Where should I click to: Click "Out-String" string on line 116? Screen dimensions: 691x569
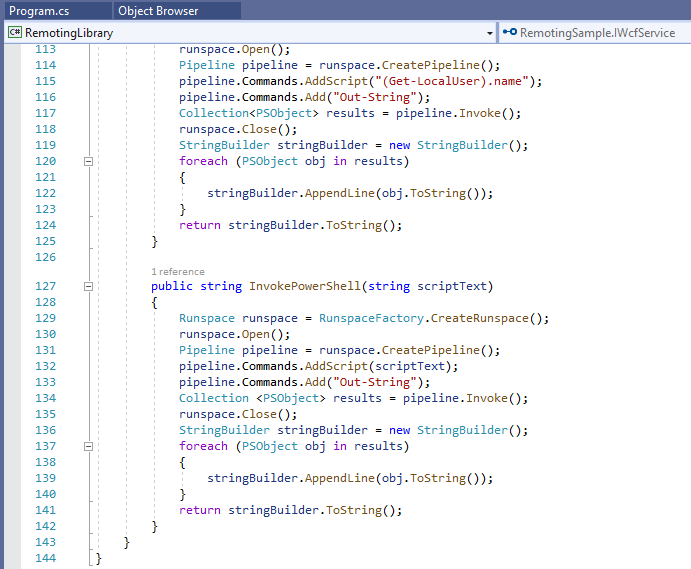point(375,97)
